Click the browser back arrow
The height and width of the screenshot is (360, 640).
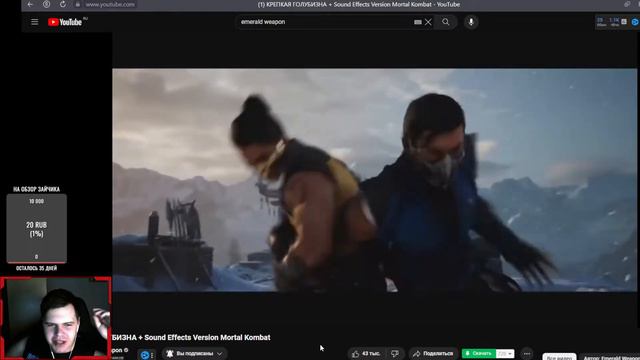coord(30,4)
